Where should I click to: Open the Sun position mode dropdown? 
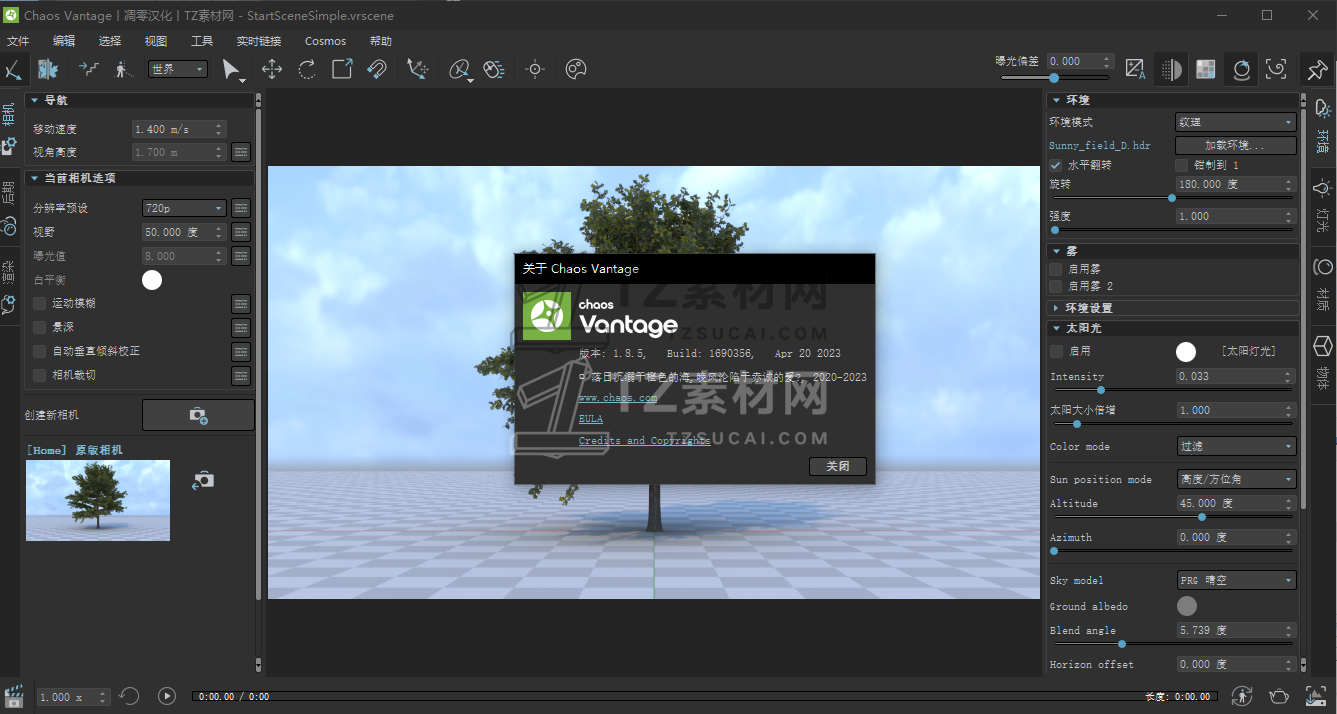pyautogui.click(x=1236, y=479)
